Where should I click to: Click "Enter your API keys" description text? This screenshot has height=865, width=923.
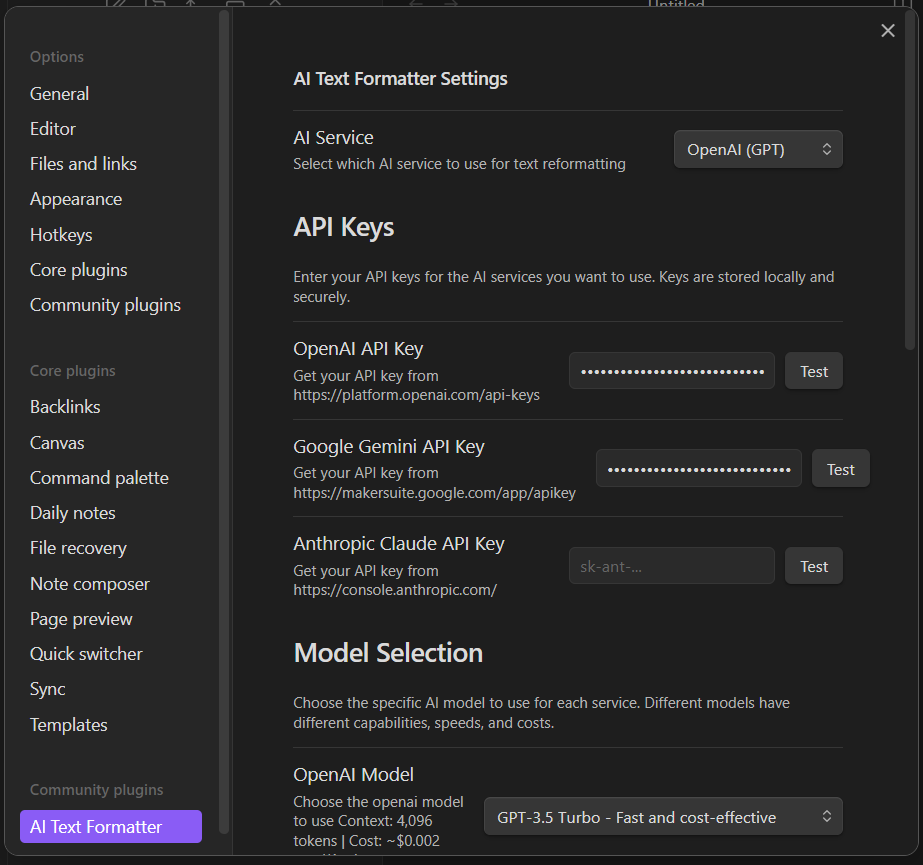point(563,287)
